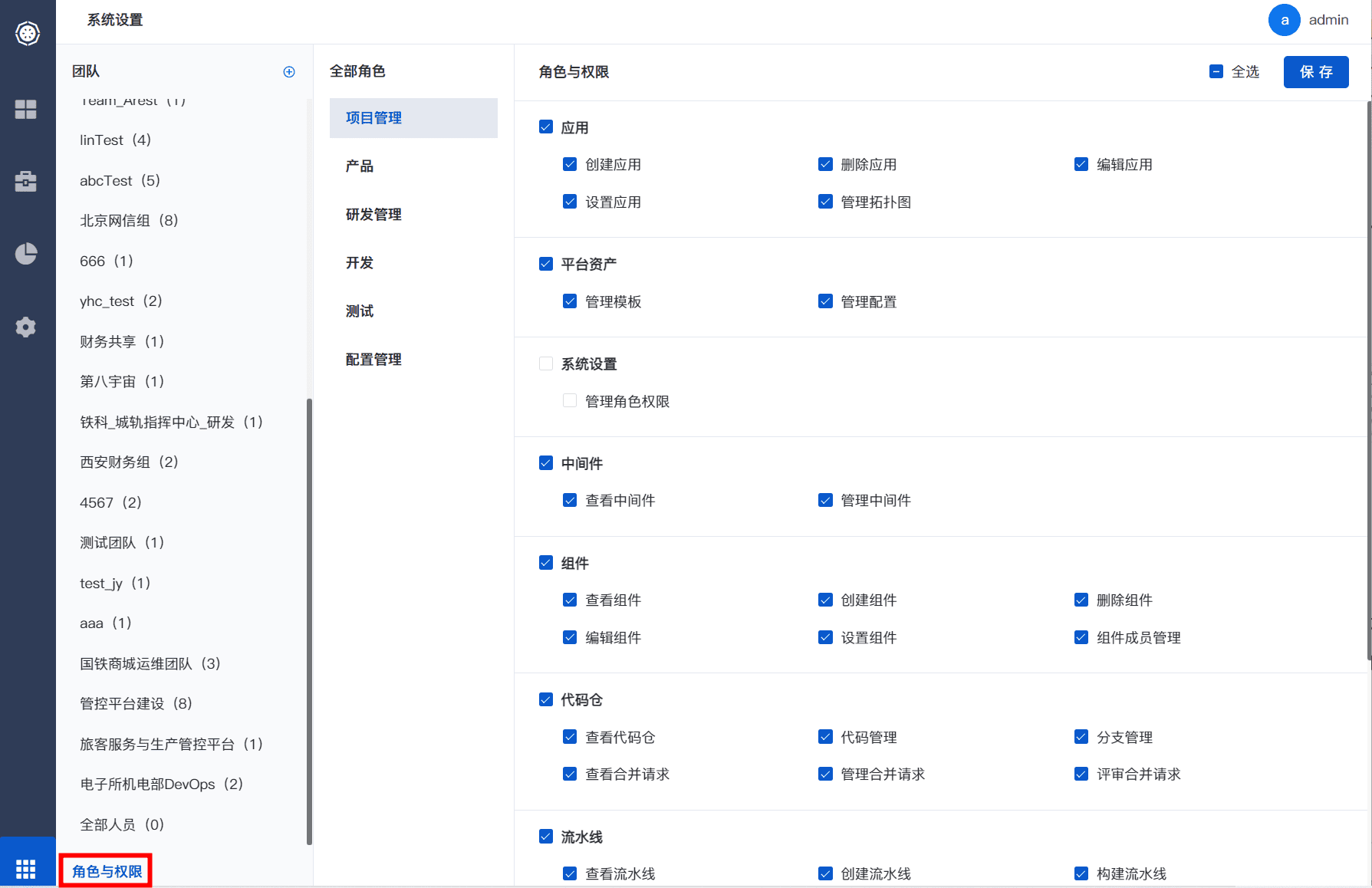
Task: Open the briefcase icon in sidebar
Action: (26, 181)
